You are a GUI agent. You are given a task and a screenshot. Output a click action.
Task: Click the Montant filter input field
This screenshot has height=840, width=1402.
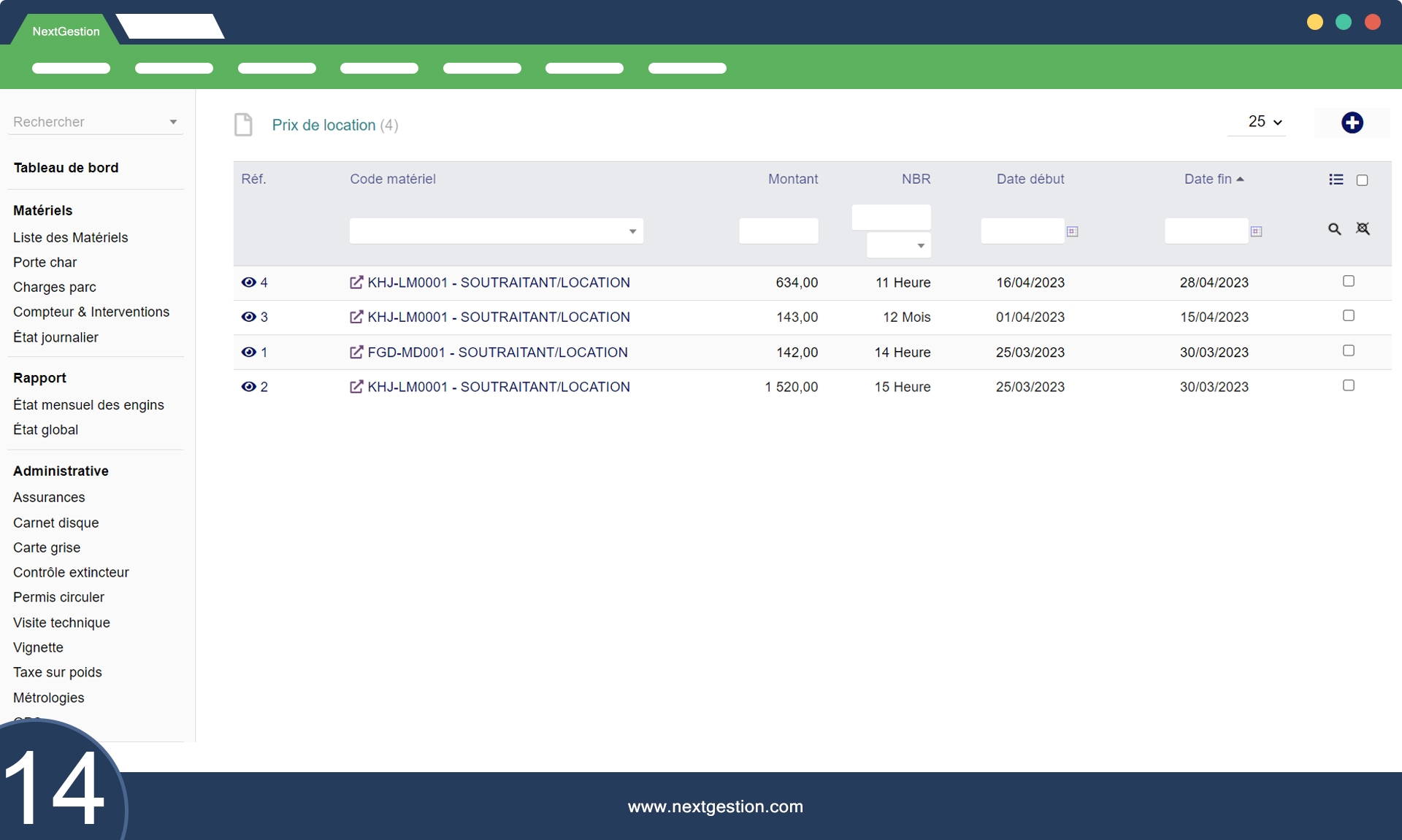point(778,231)
